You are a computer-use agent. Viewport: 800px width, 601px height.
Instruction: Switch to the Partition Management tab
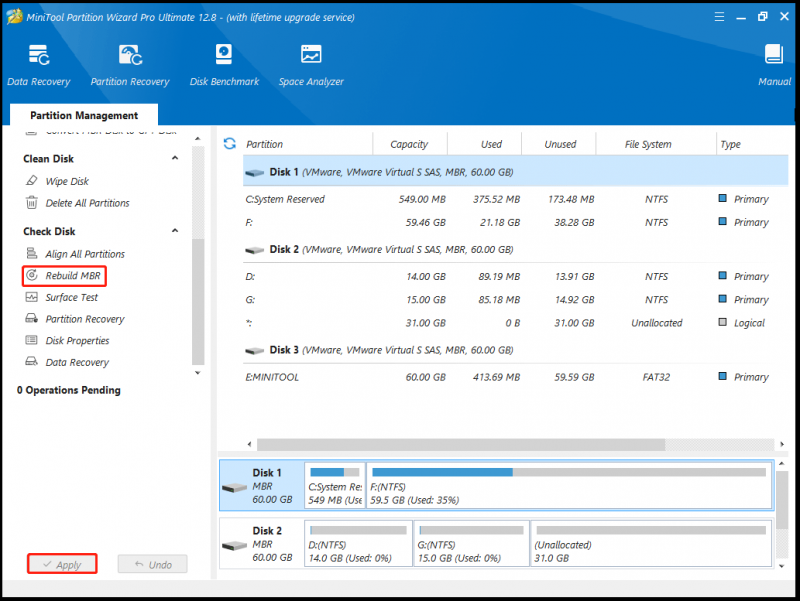coord(84,115)
